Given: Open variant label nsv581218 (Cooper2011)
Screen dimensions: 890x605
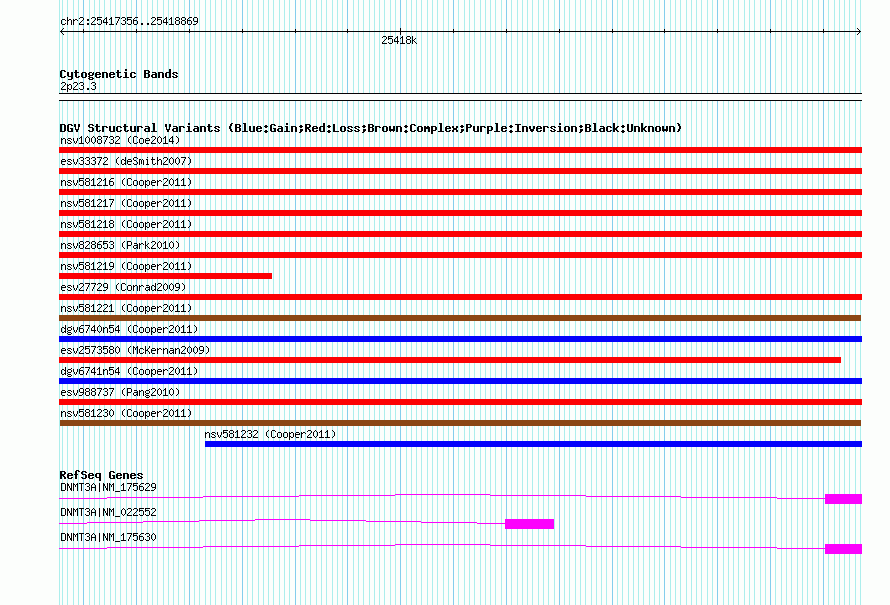Looking at the screenshot, I should coord(126,224).
